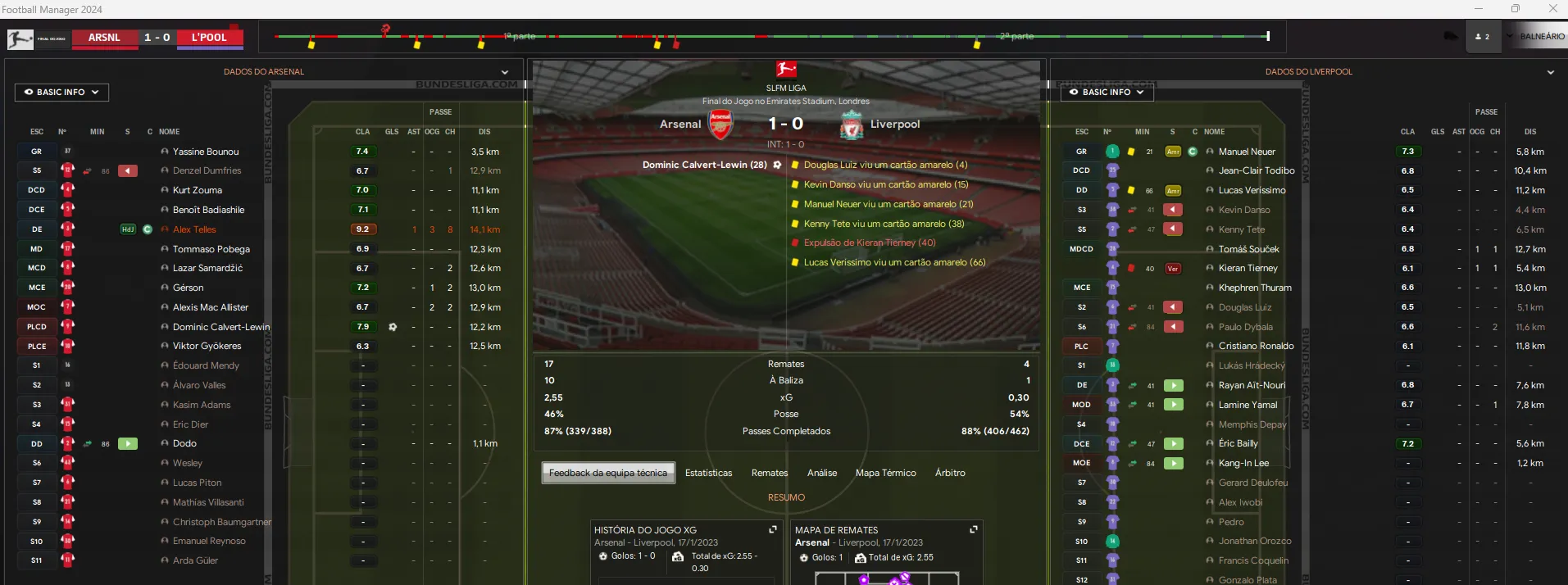Expand the História do Jogo xG panel

[x=772, y=530]
